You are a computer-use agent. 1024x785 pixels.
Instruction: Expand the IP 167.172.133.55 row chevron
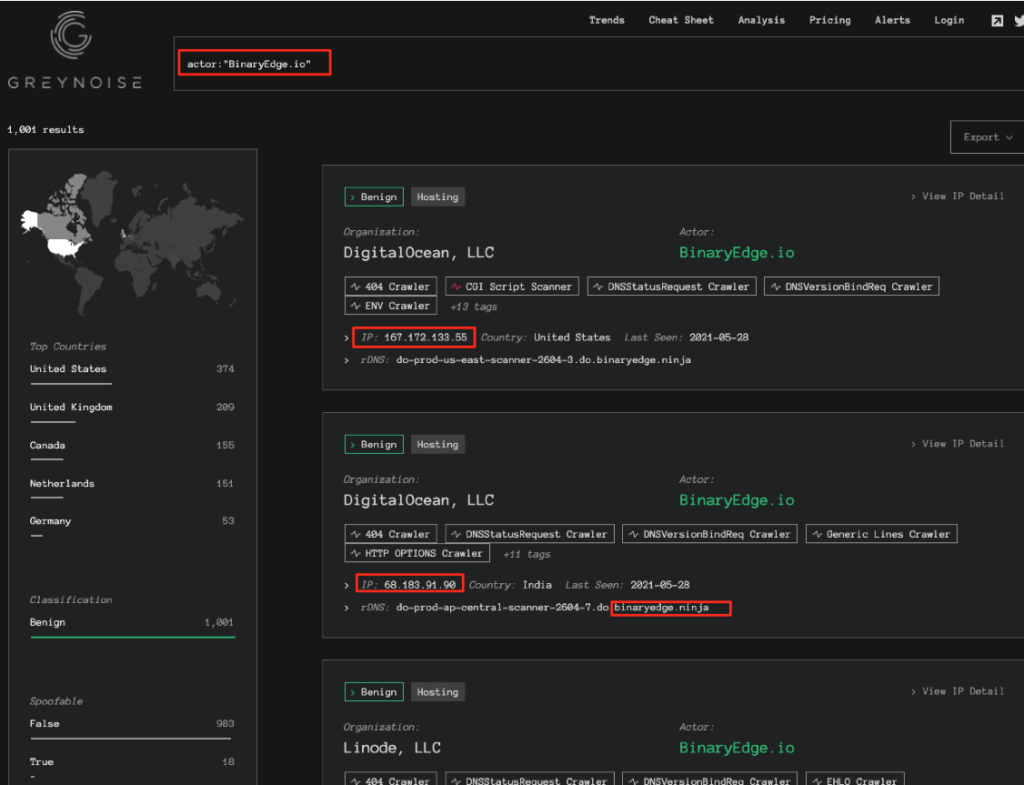pos(347,338)
